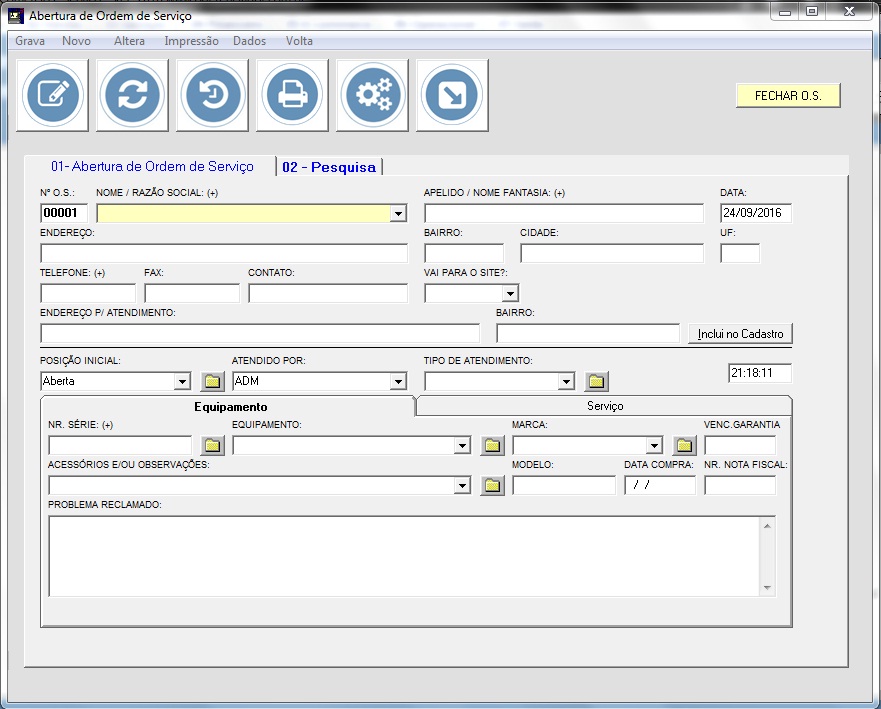
Task: Switch to the 02 - Pesquisa tab
Action: (x=329, y=167)
